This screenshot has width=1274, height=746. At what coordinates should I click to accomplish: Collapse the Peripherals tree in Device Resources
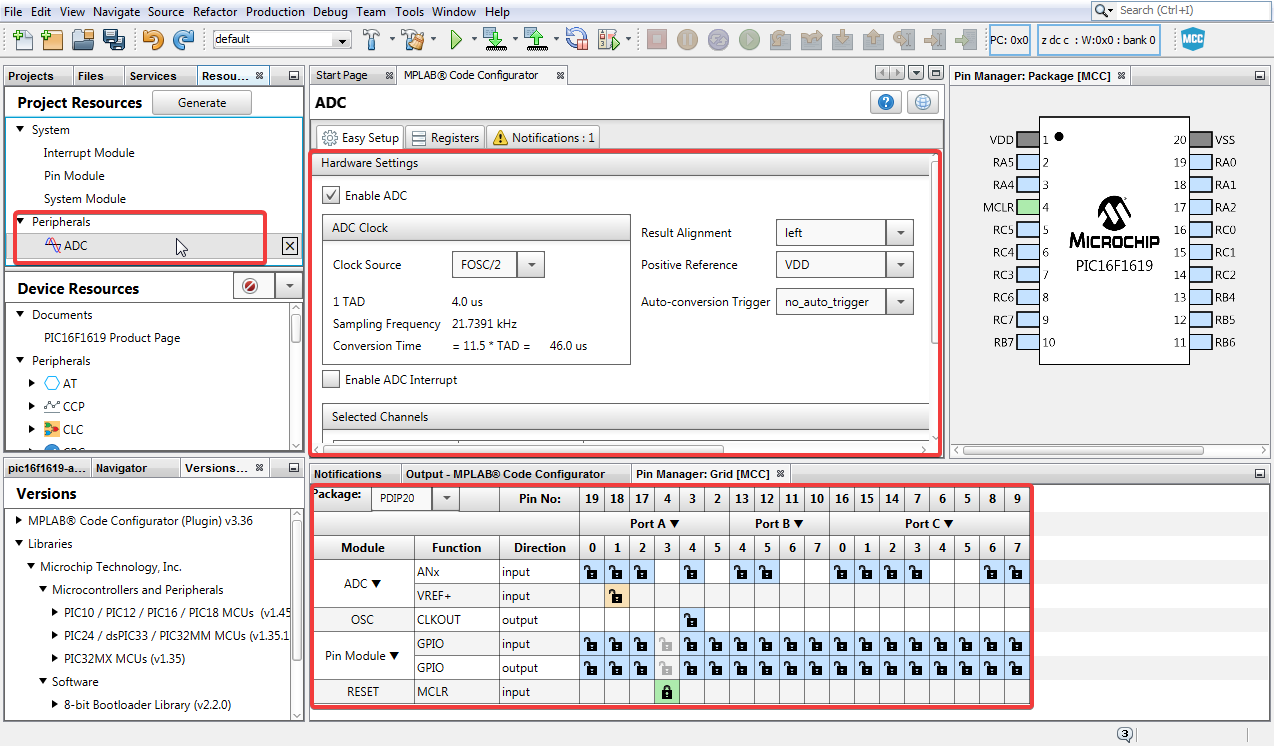coord(18,360)
